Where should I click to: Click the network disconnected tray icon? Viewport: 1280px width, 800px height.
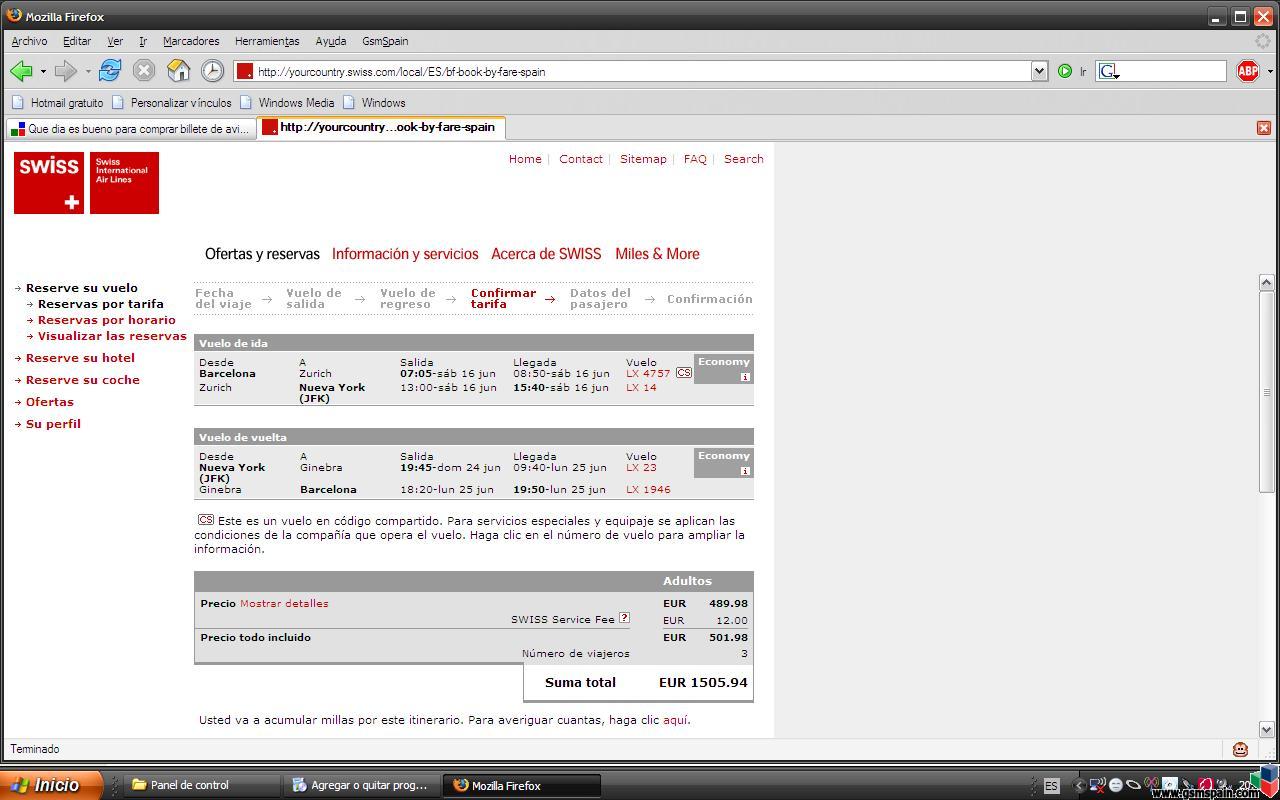[1097, 785]
